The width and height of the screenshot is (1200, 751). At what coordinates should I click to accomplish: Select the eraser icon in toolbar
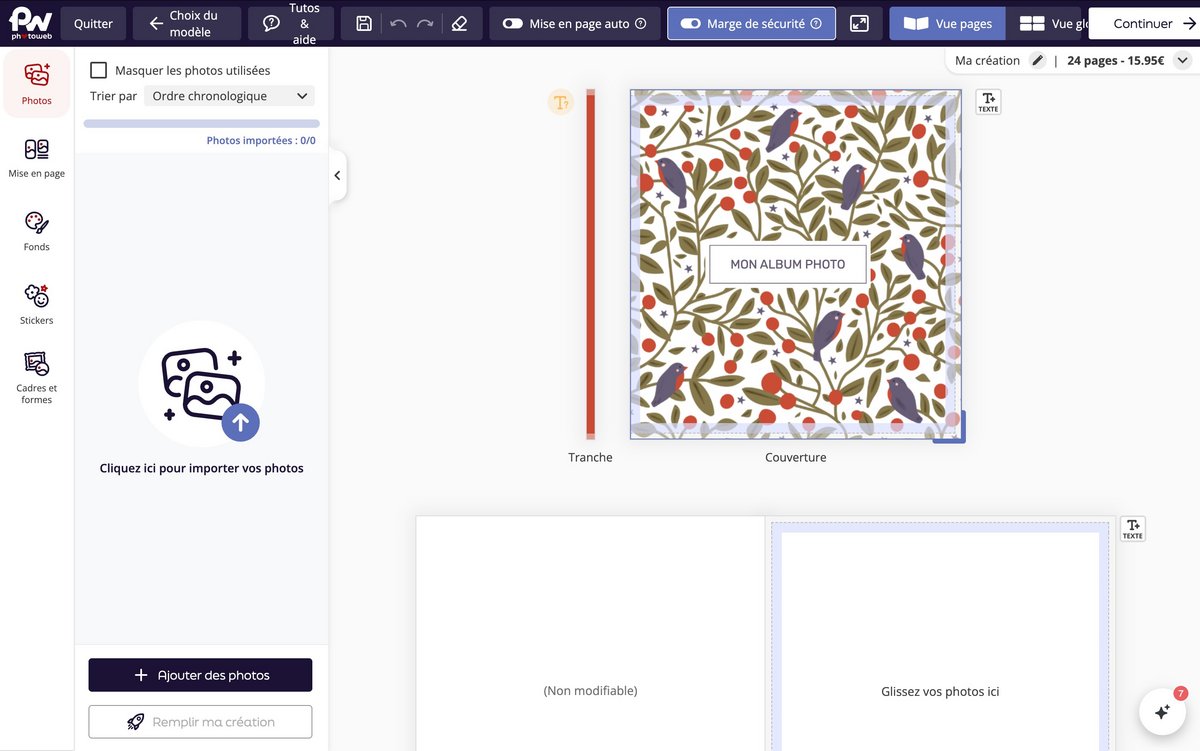click(459, 24)
